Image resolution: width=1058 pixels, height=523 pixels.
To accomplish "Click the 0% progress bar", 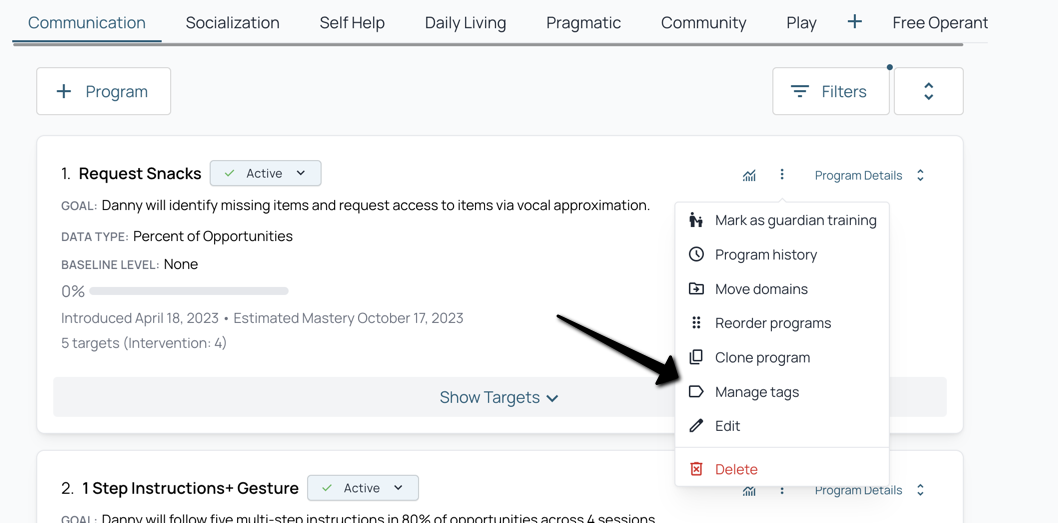I will tap(189, 291).
